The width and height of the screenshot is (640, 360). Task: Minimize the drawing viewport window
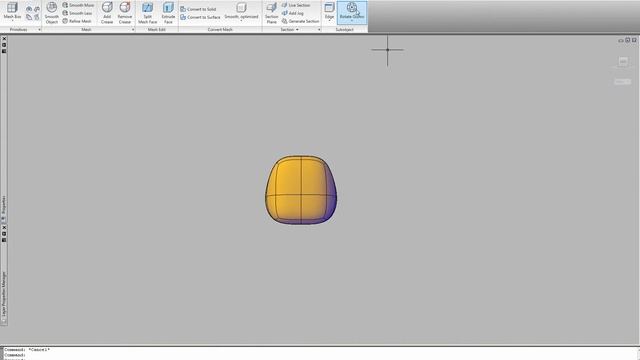click(621, 40)
